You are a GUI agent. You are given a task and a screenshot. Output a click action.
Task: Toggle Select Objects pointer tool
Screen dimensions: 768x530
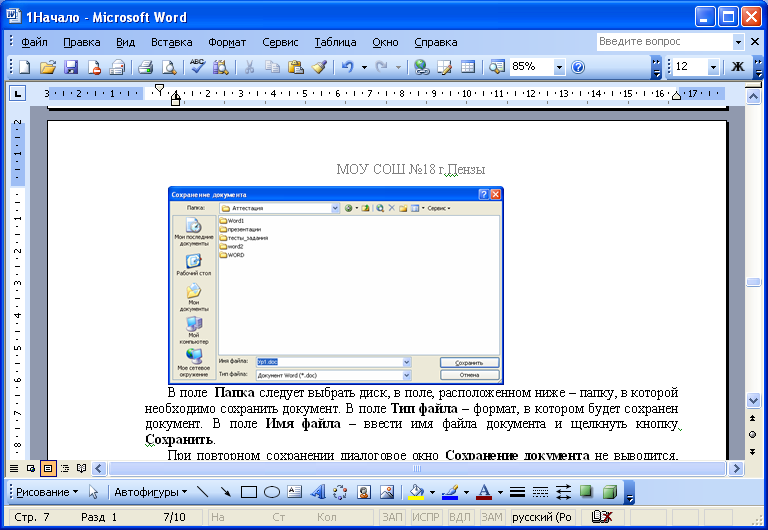[x=94, y=492]
